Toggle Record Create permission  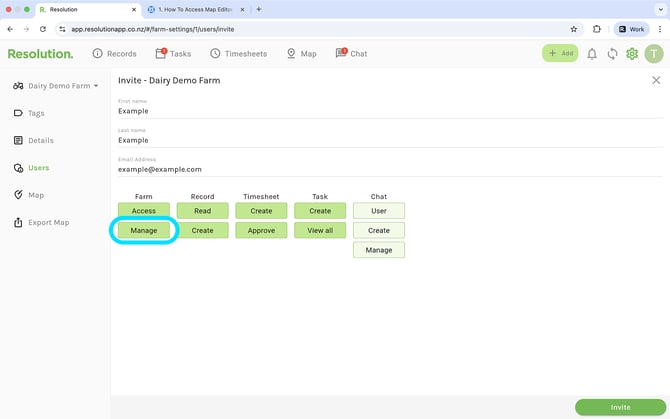click(x=203, y=230)
